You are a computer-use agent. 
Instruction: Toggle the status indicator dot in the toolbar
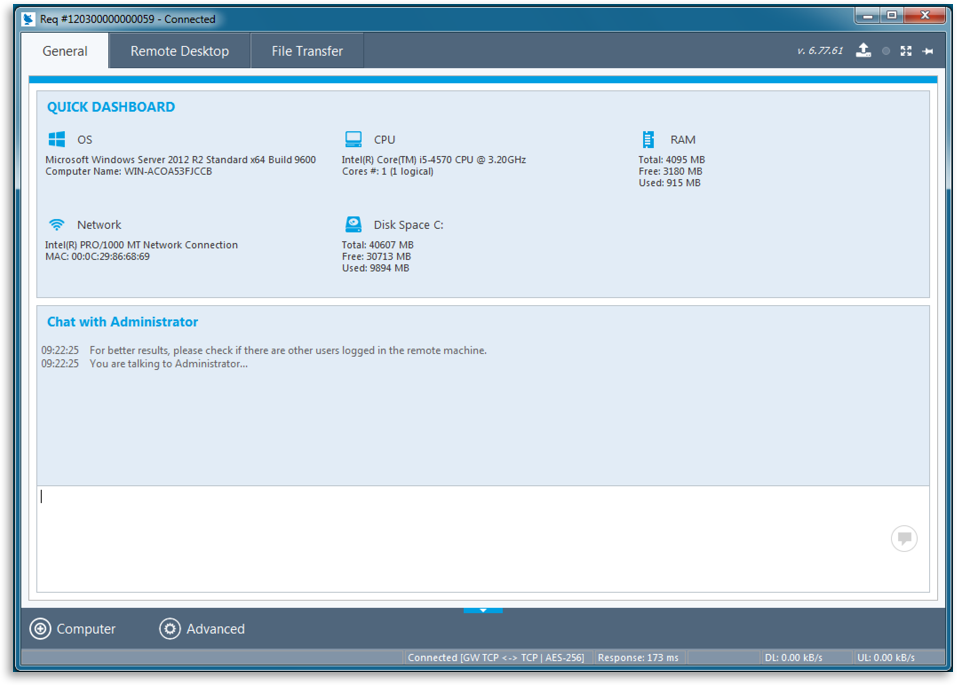pyautogui.click(x=885, y=49)
